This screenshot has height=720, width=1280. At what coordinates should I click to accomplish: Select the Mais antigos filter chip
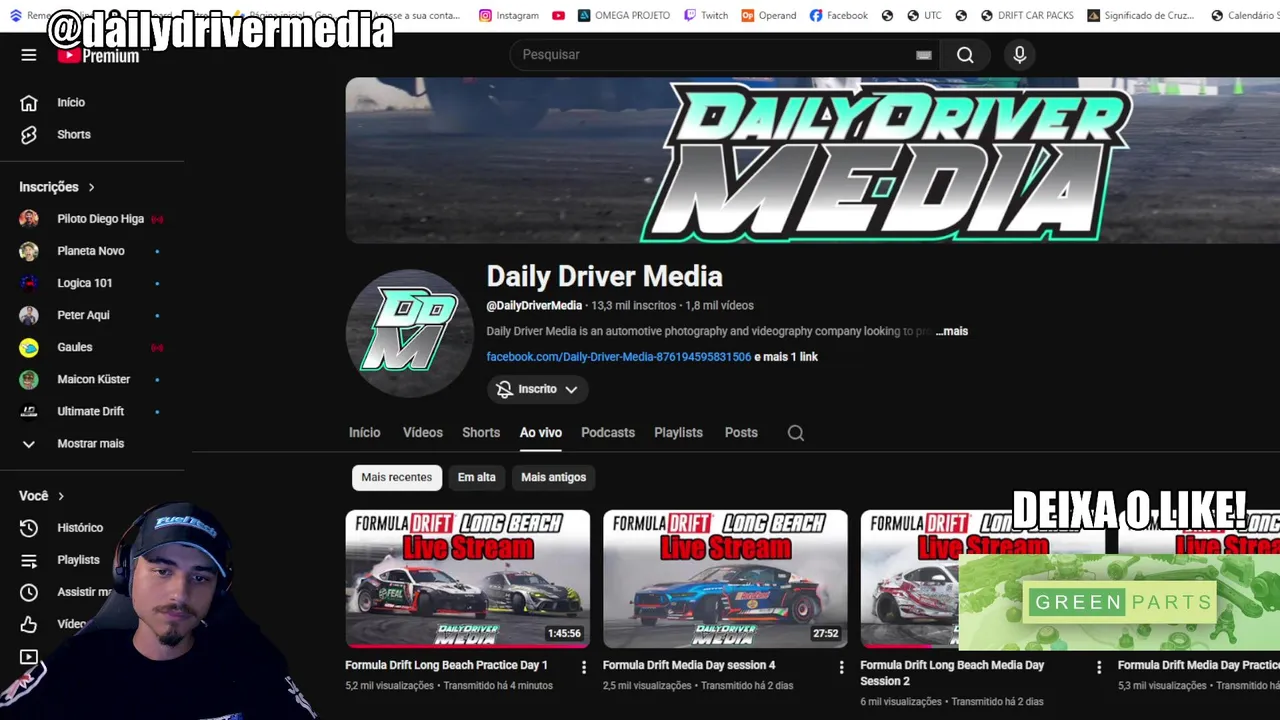(553, 477)
